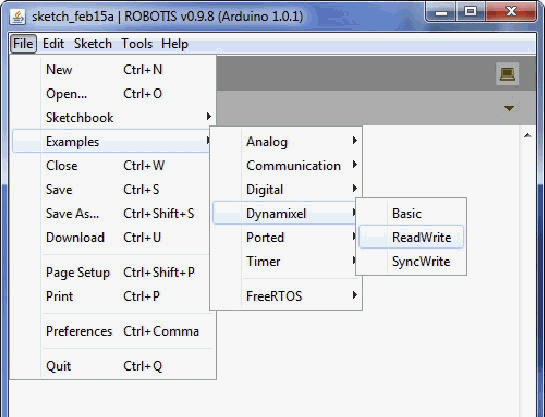Image resolution: width=545 pixels, height=417 pixels.
Task: Select the SyncWrite example
Action: (411, 261)
